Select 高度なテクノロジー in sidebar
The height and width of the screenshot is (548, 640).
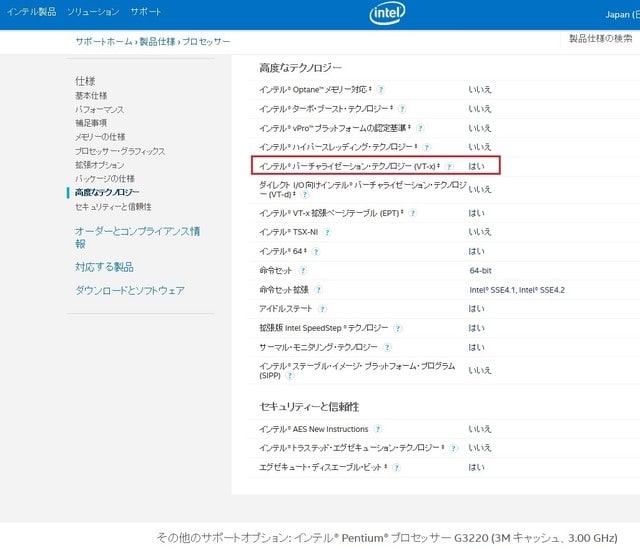coord(107,192)
